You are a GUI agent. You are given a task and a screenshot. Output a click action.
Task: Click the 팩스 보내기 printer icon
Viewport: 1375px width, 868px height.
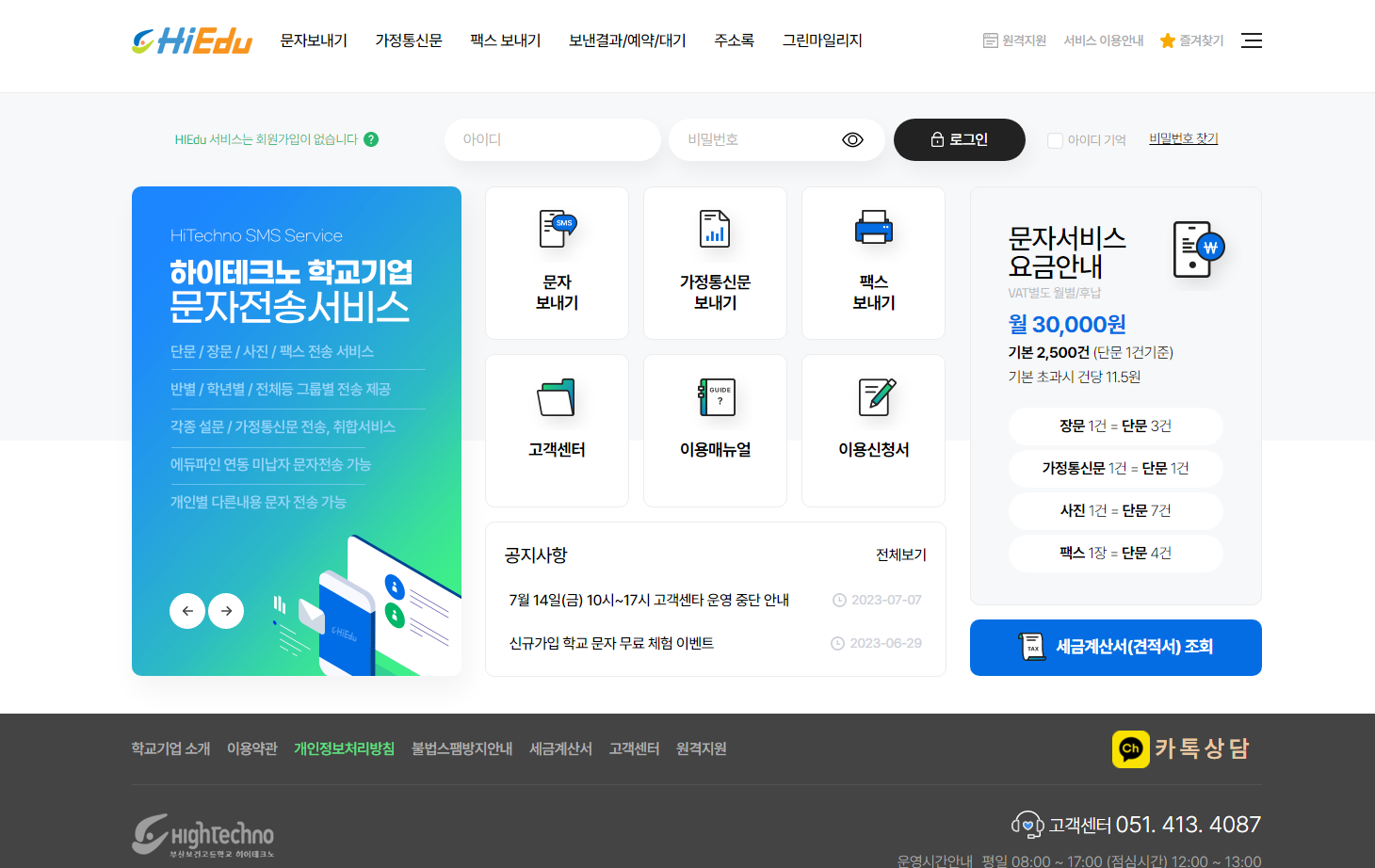pos(872,227)
